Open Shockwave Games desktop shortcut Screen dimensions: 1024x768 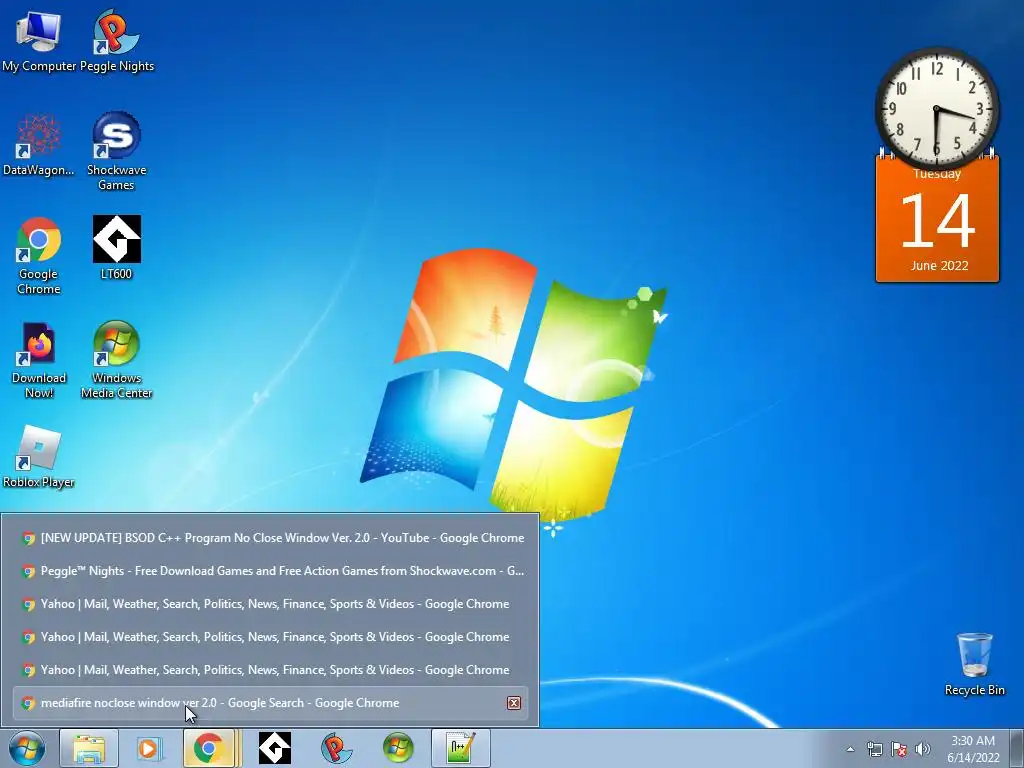(x=116, y=152)
